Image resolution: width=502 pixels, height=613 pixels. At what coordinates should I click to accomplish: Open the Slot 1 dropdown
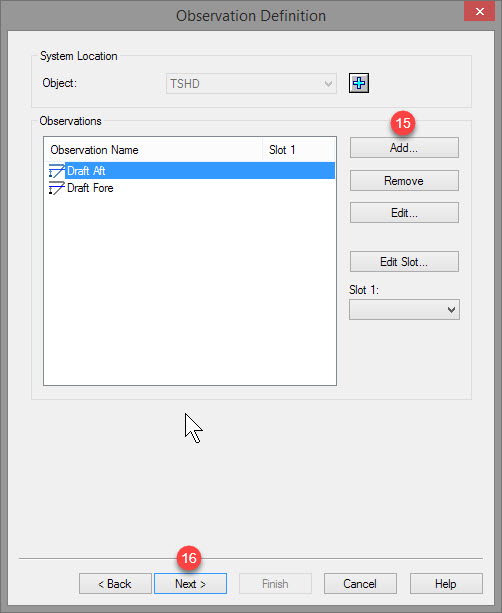pos(404,310)
